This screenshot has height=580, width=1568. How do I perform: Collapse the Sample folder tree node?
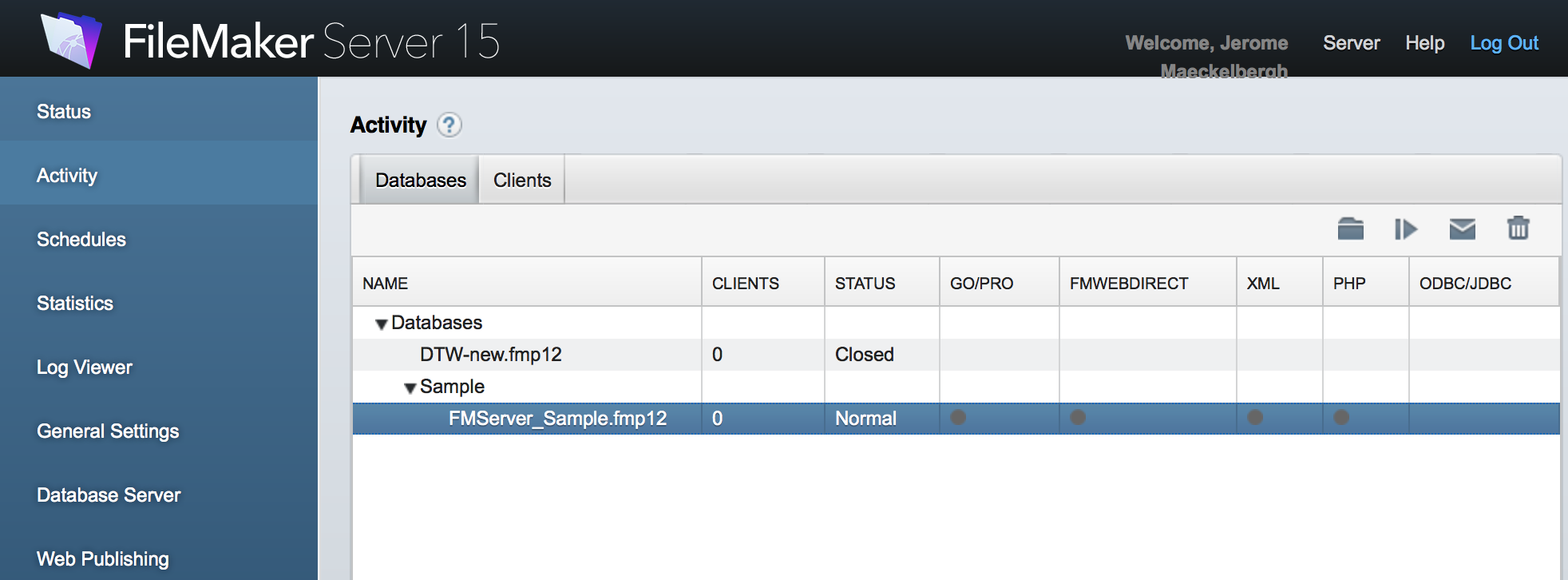(410, 387)
